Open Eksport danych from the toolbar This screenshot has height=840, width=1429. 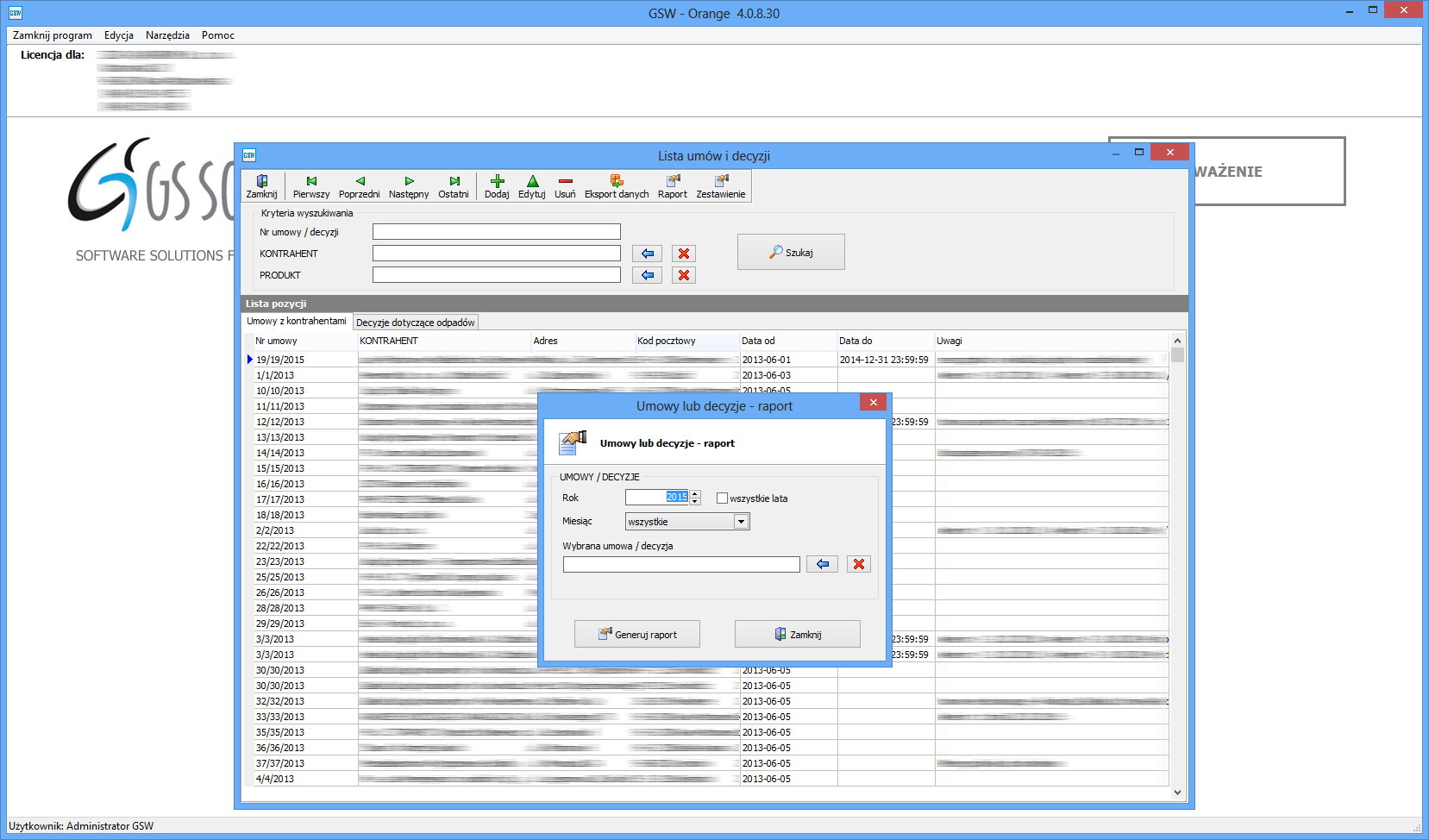[617, 185]
